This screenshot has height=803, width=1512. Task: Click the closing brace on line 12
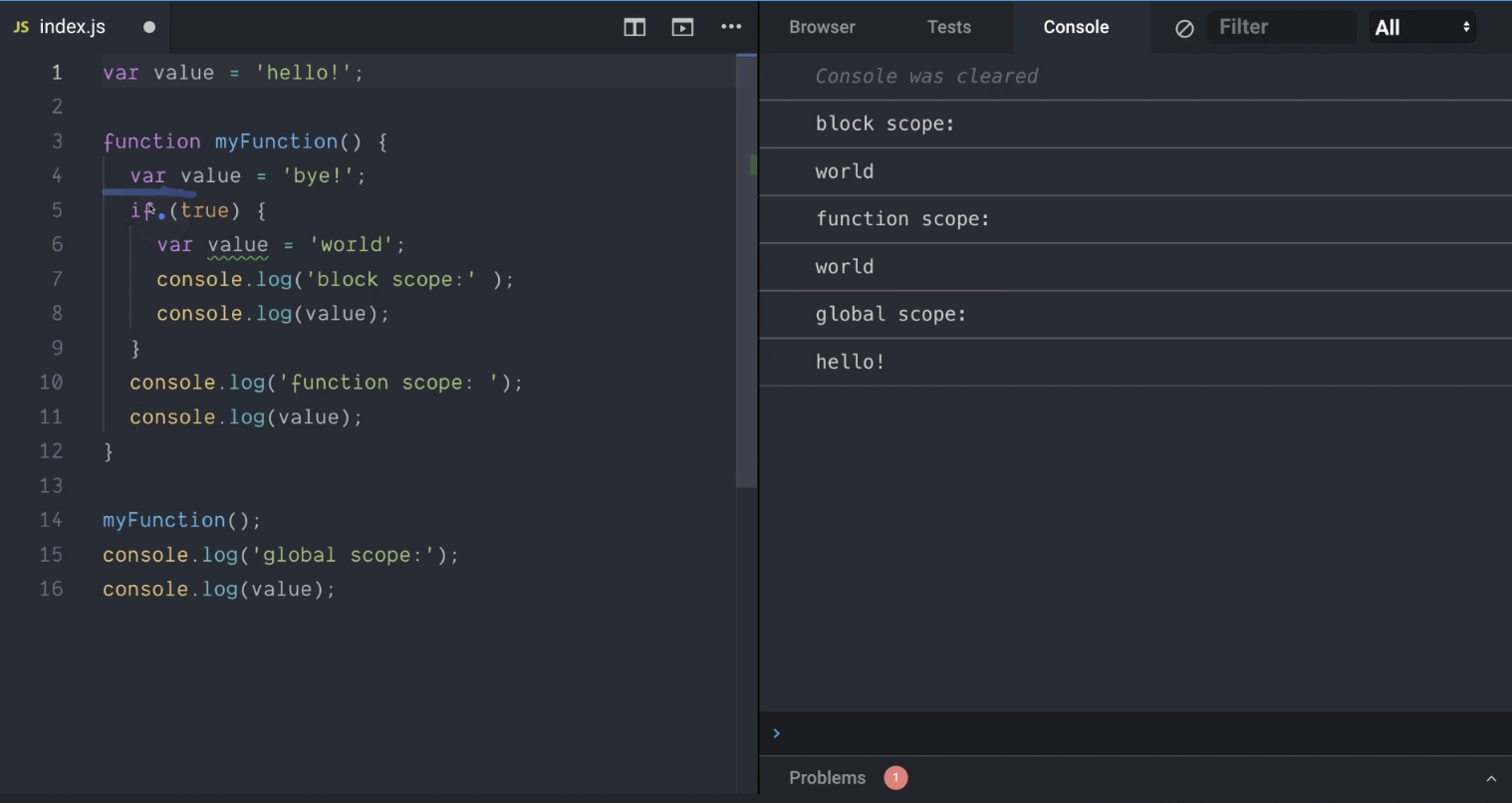(109, 451)
